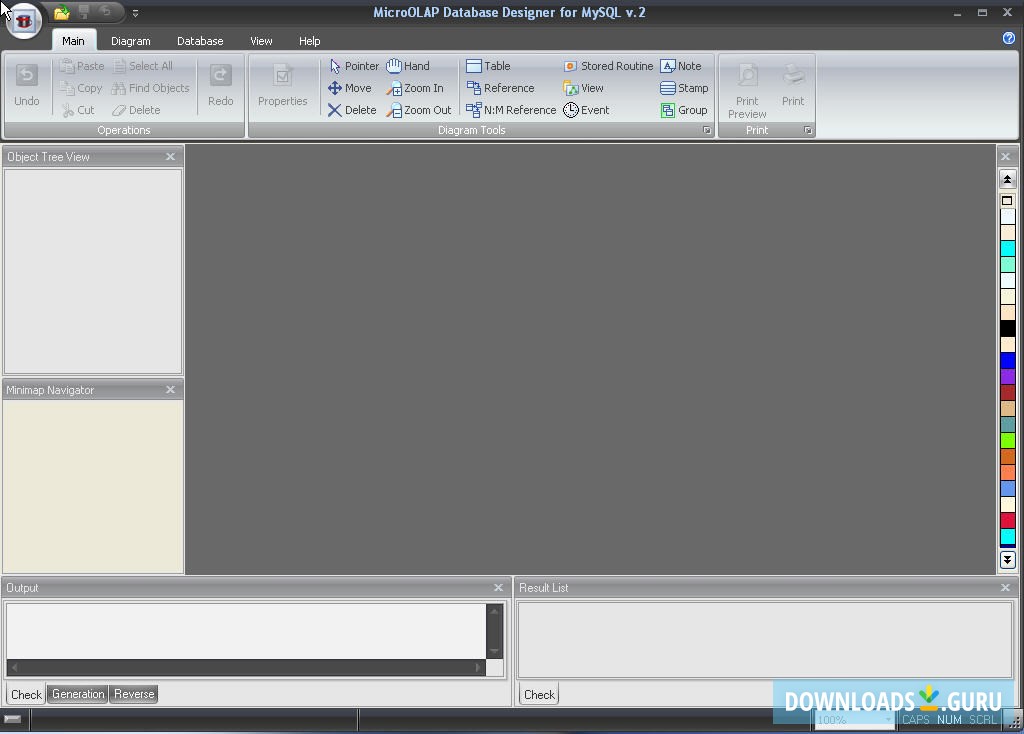Pick the Event tool
1024x734 pixels.
pos(586,110)
